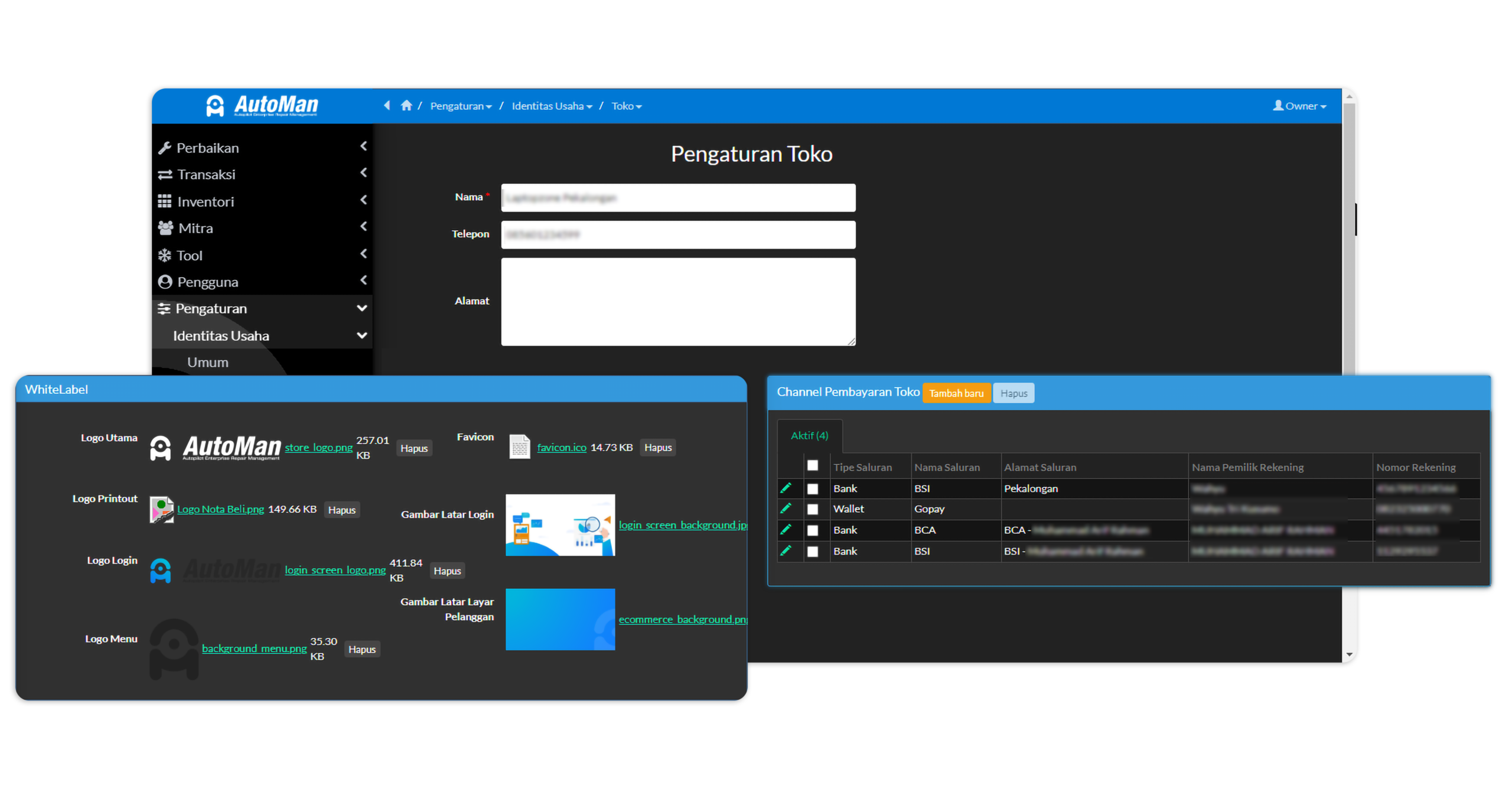Screen dimensions: 1512x789
Task: Select the Umum menu item
Action: (x=207, y=362)
